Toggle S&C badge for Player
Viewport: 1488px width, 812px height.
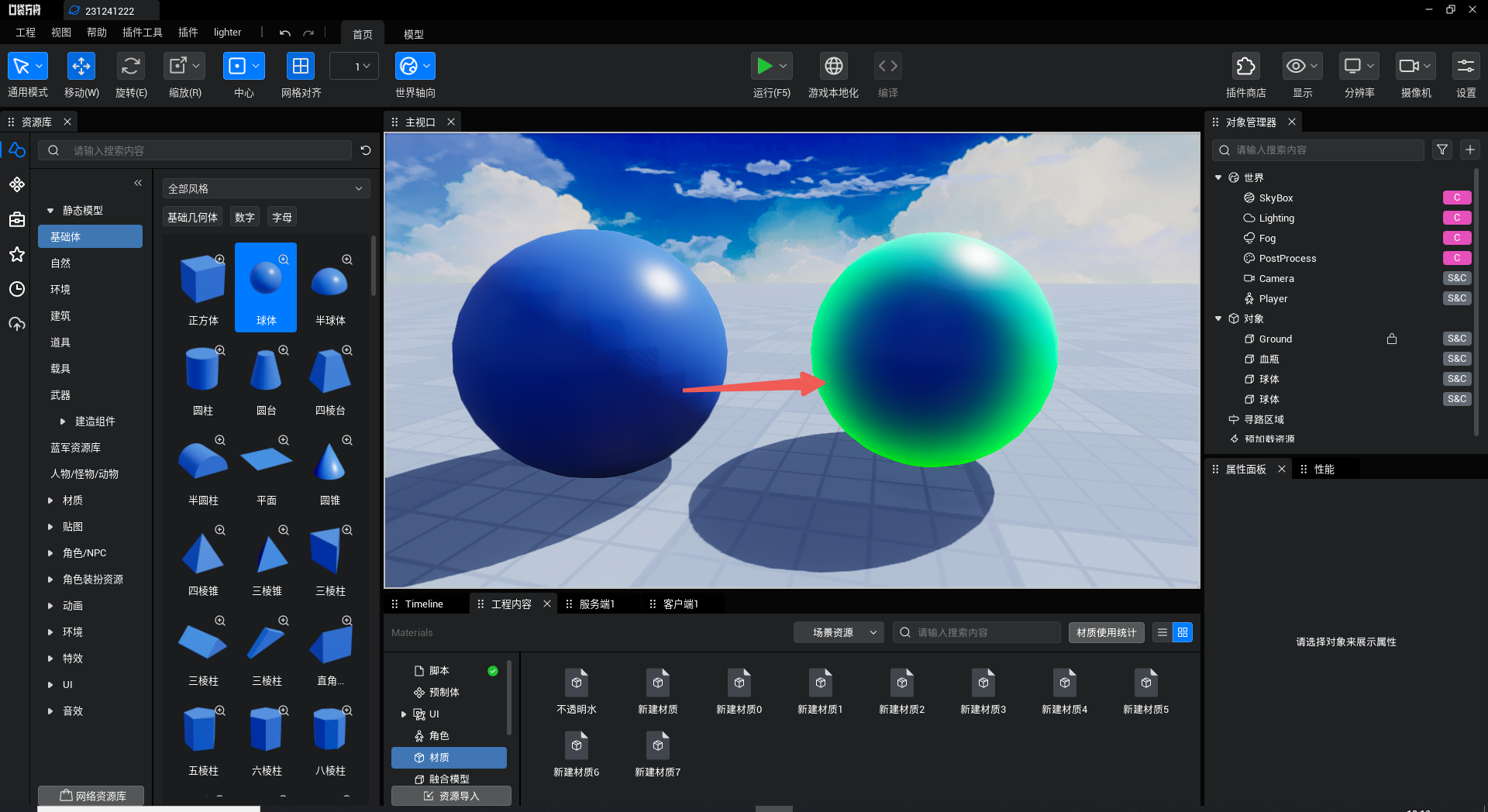[x=1457, y=298]
